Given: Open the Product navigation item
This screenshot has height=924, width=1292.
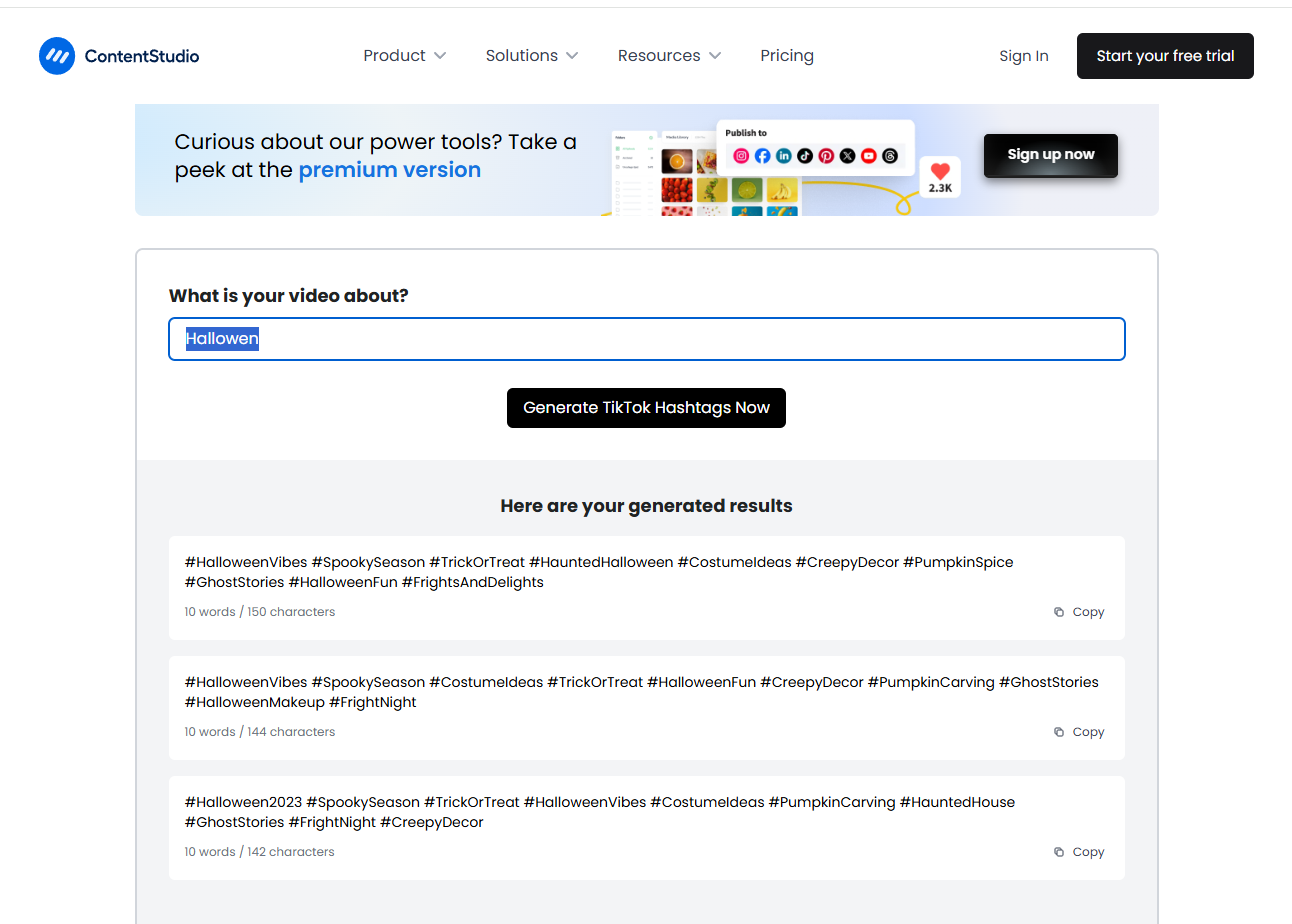Looking at the screenshot, I should click(x=394, y=56).
